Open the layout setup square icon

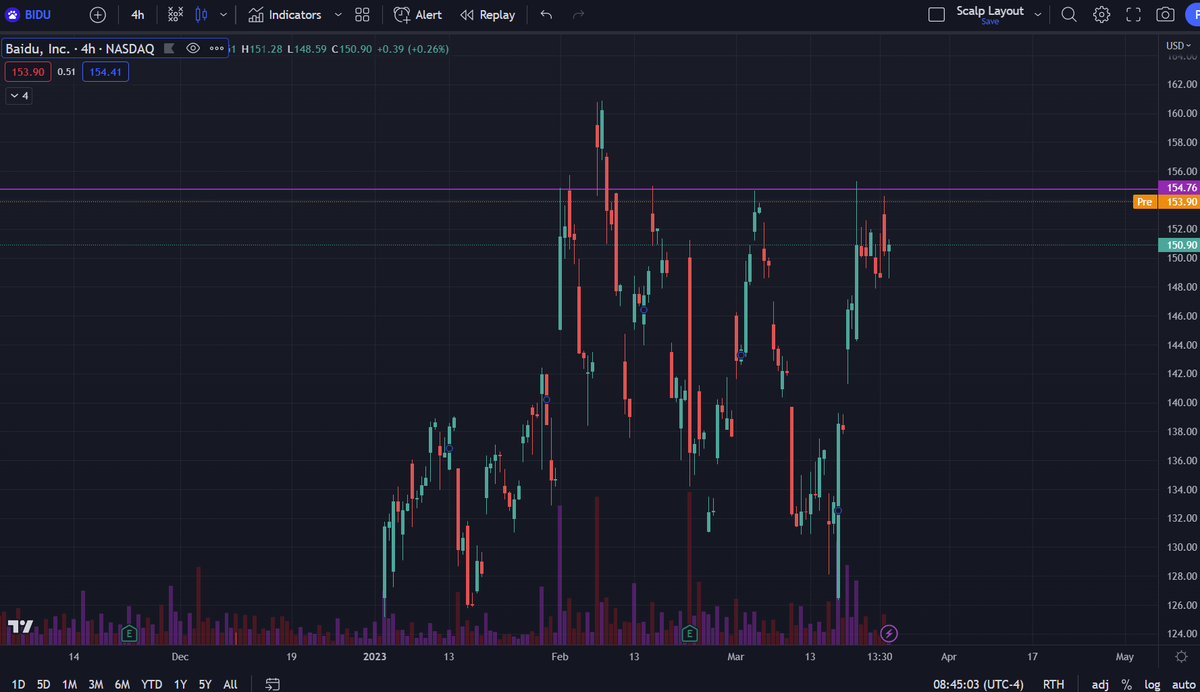point(936,14)
